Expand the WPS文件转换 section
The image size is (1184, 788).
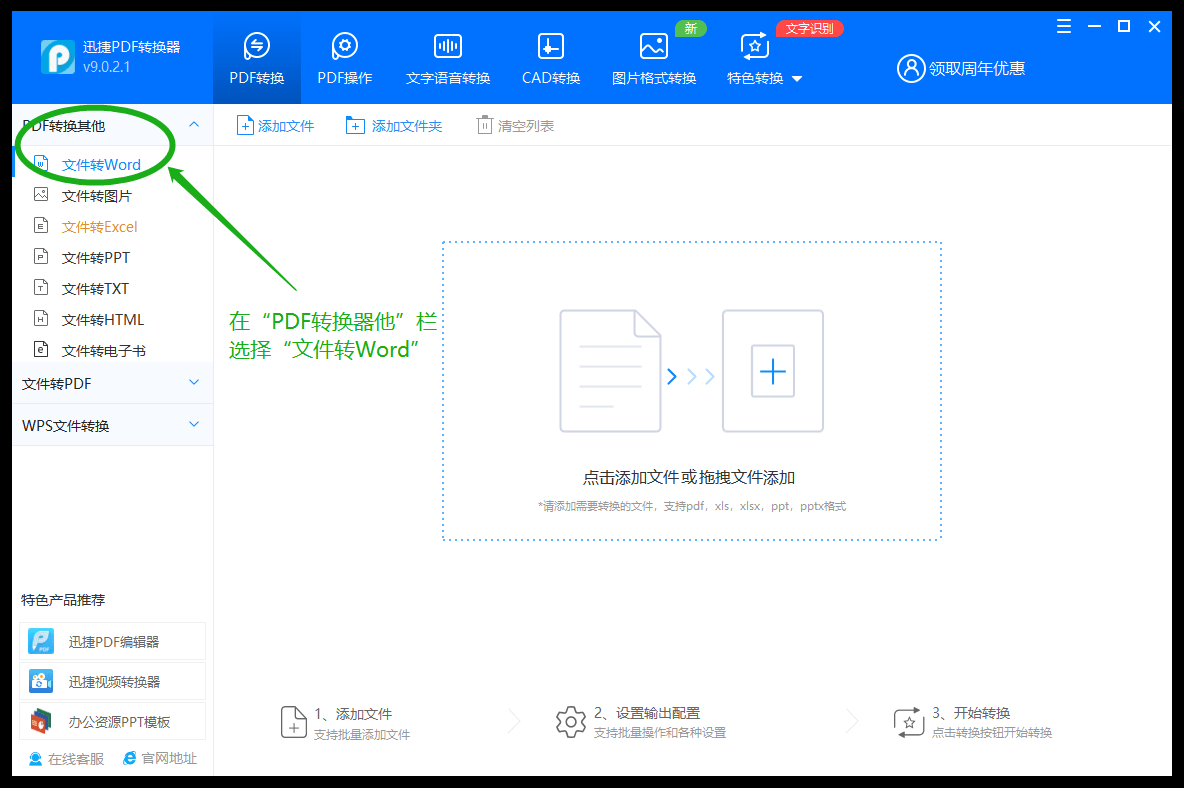coord(112,424)
